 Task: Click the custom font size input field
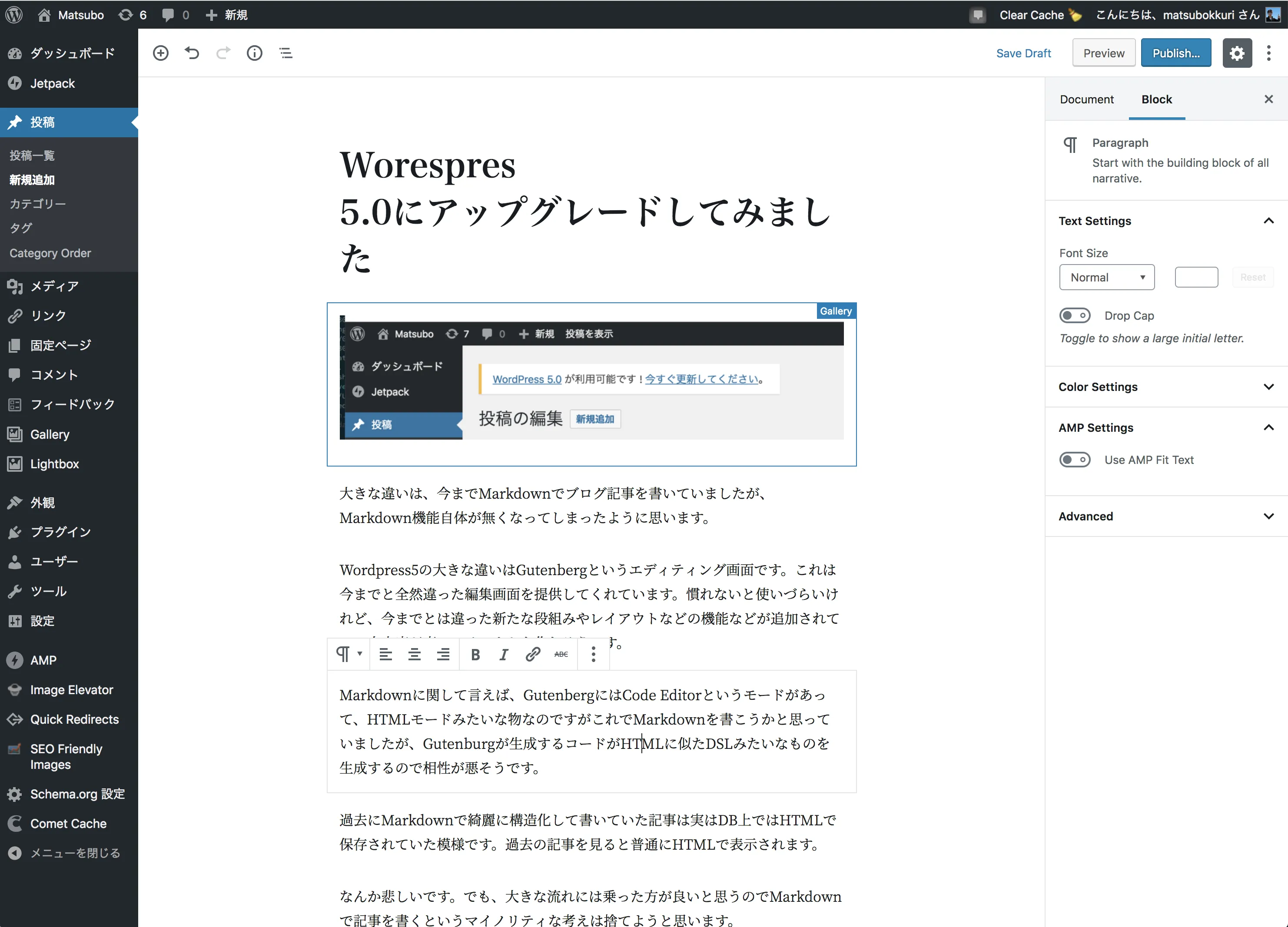(1196, 277)
